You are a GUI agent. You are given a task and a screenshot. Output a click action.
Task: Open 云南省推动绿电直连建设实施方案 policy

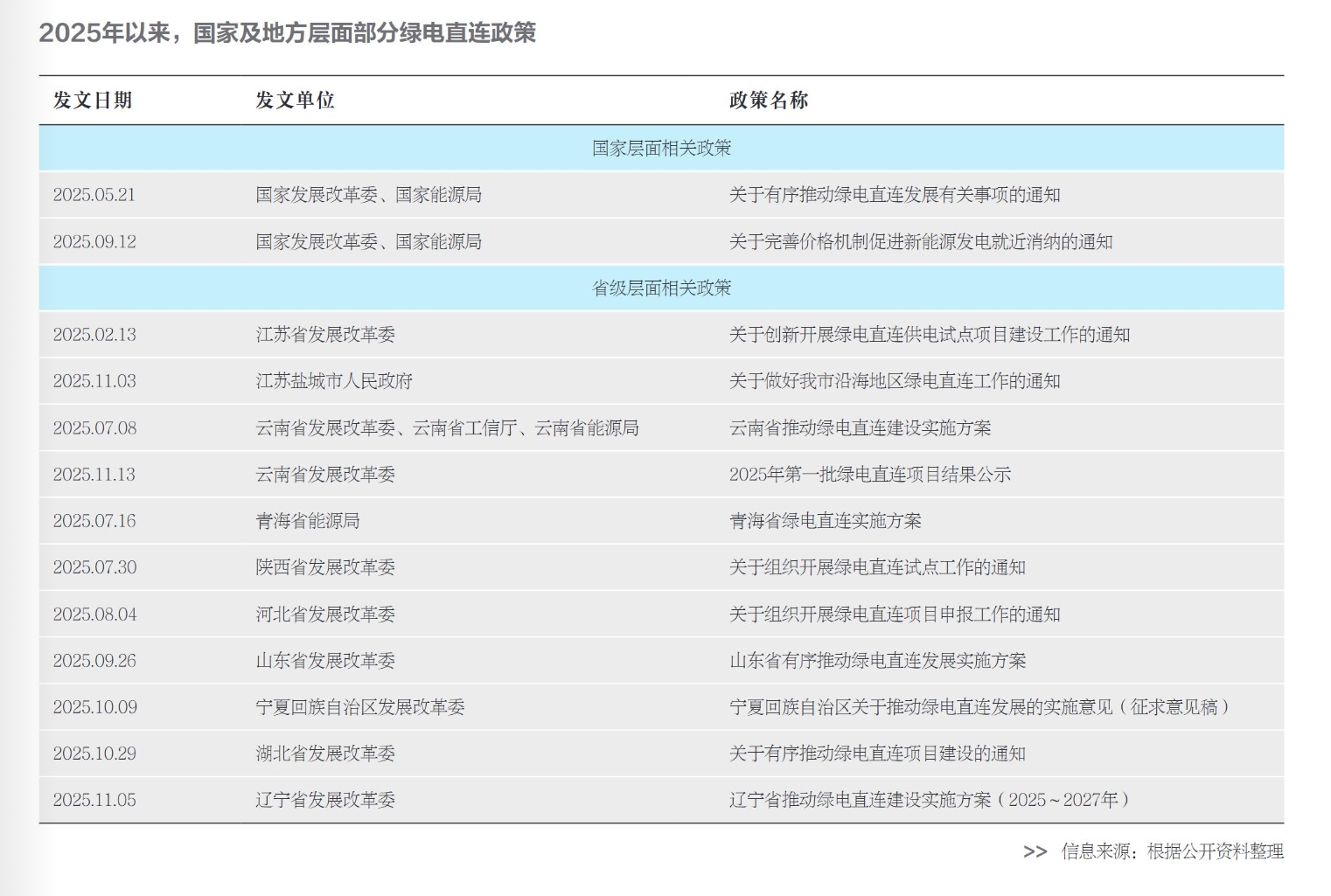click(861, 428)
